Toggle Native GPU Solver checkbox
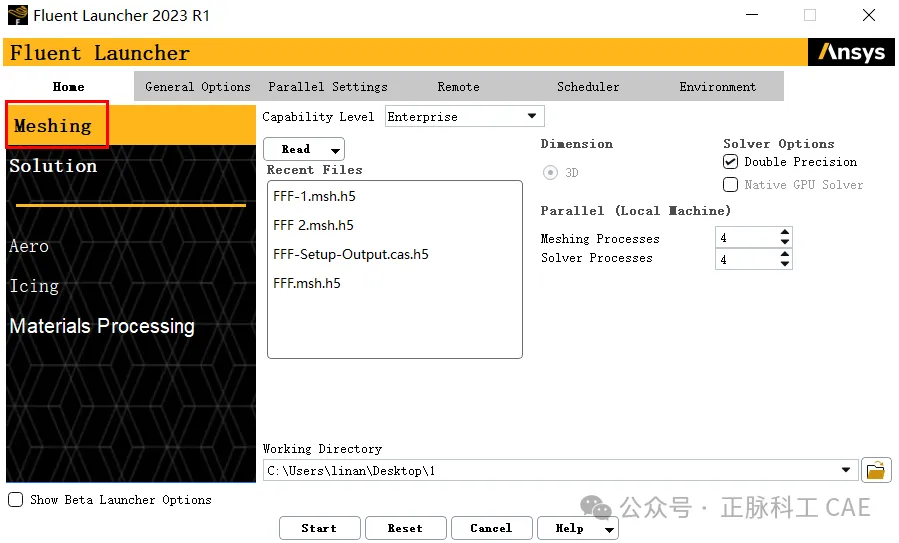The image size is (899, 543). point(730,185)
